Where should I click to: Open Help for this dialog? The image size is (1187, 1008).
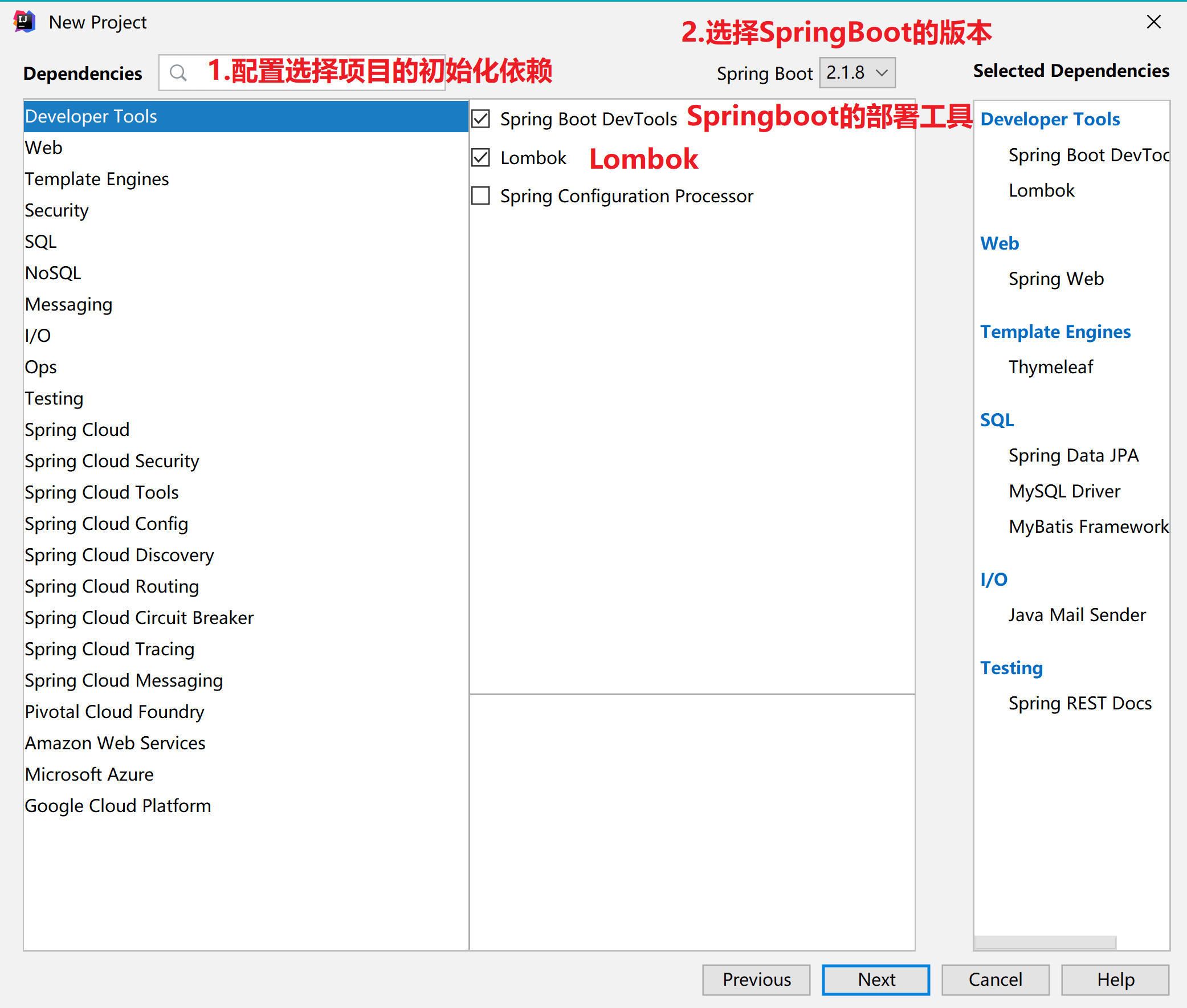coord(1115,980)
